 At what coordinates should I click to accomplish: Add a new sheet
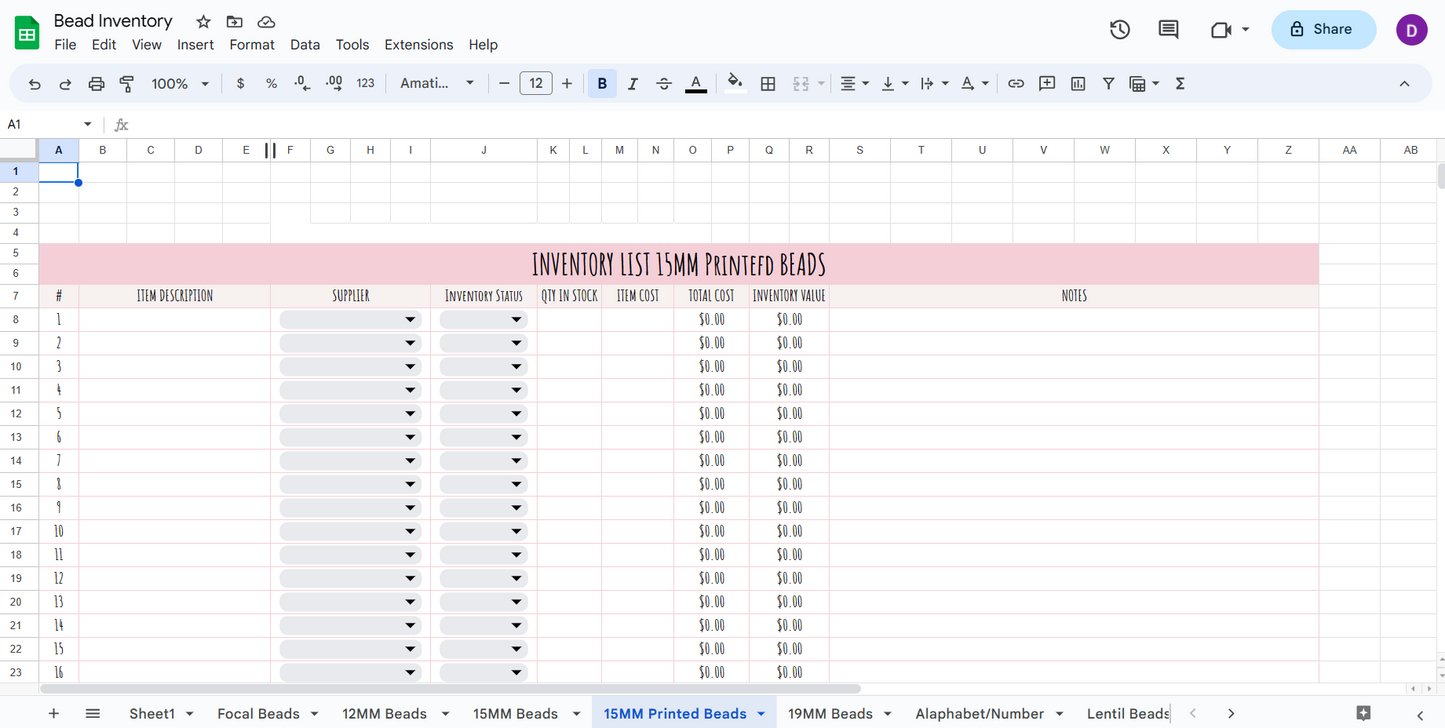[54, 713]
